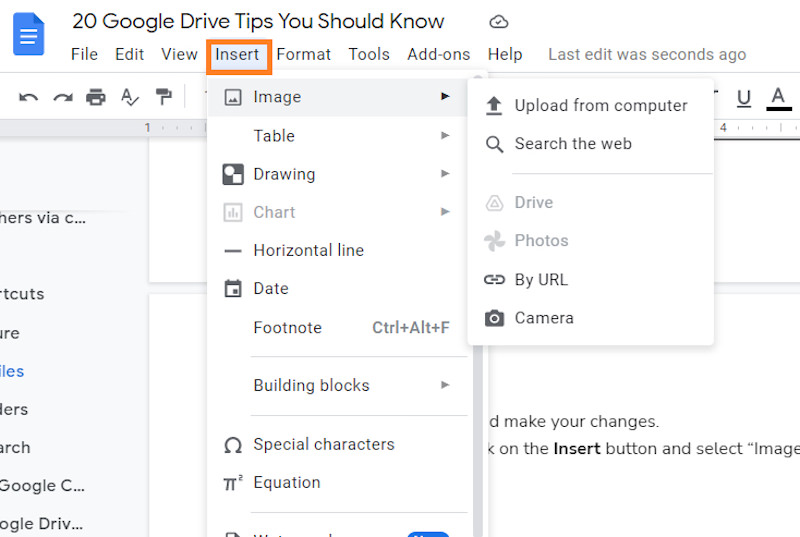This screenshot has height=537, width=800.
Task: Click the Google Docs home icon
Action: click(29, 34)
